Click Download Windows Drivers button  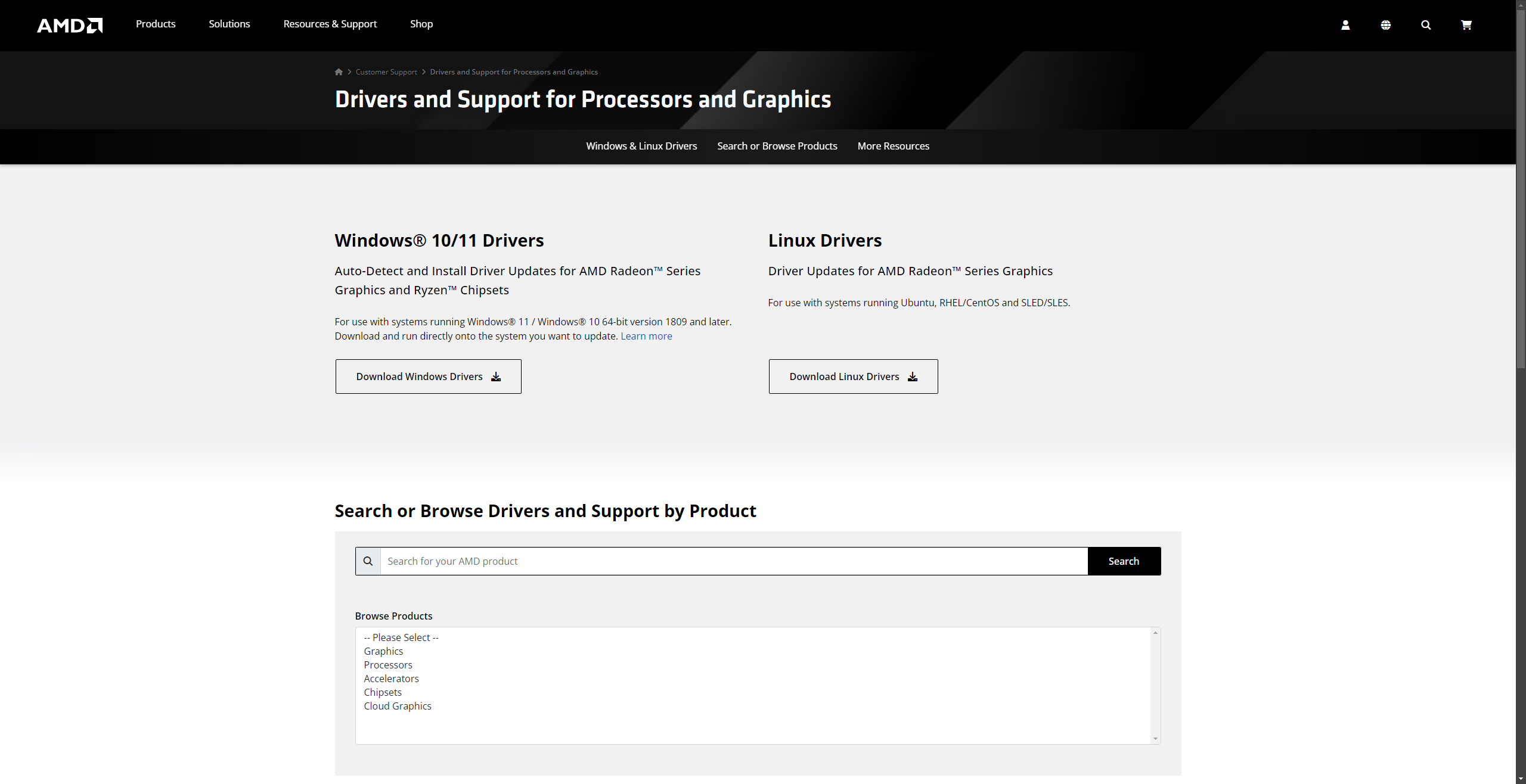coord(428,377)
